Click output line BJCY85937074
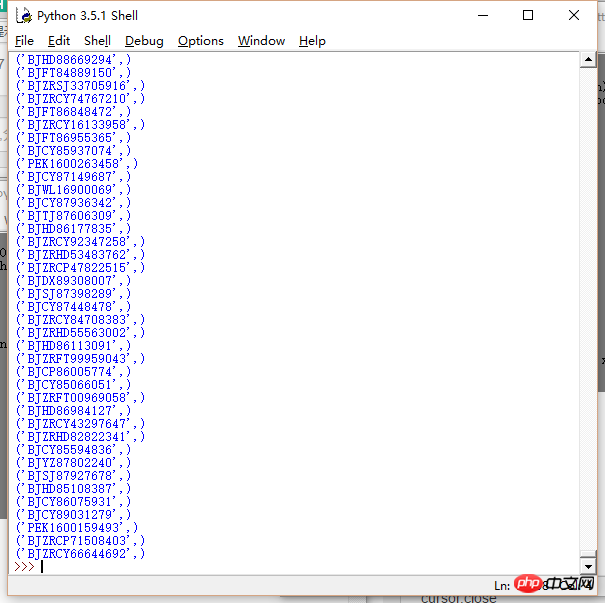The height and width of the screenshot is (603, 605). click(x=73, y=151)
